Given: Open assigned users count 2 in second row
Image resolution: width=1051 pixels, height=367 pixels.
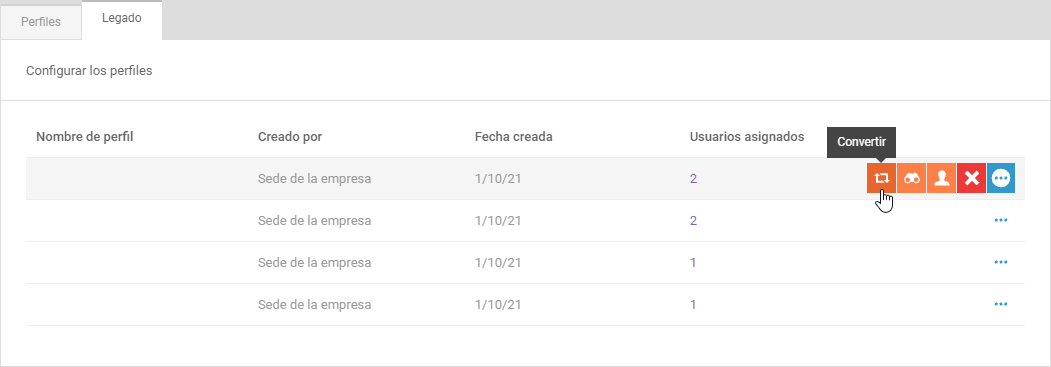Looking at the screenshot, I should point(694,220).
